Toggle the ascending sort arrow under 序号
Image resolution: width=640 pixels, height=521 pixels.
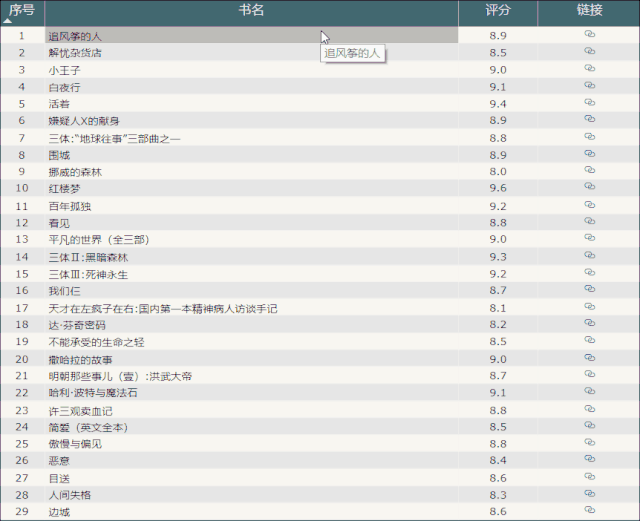(7, 20)
